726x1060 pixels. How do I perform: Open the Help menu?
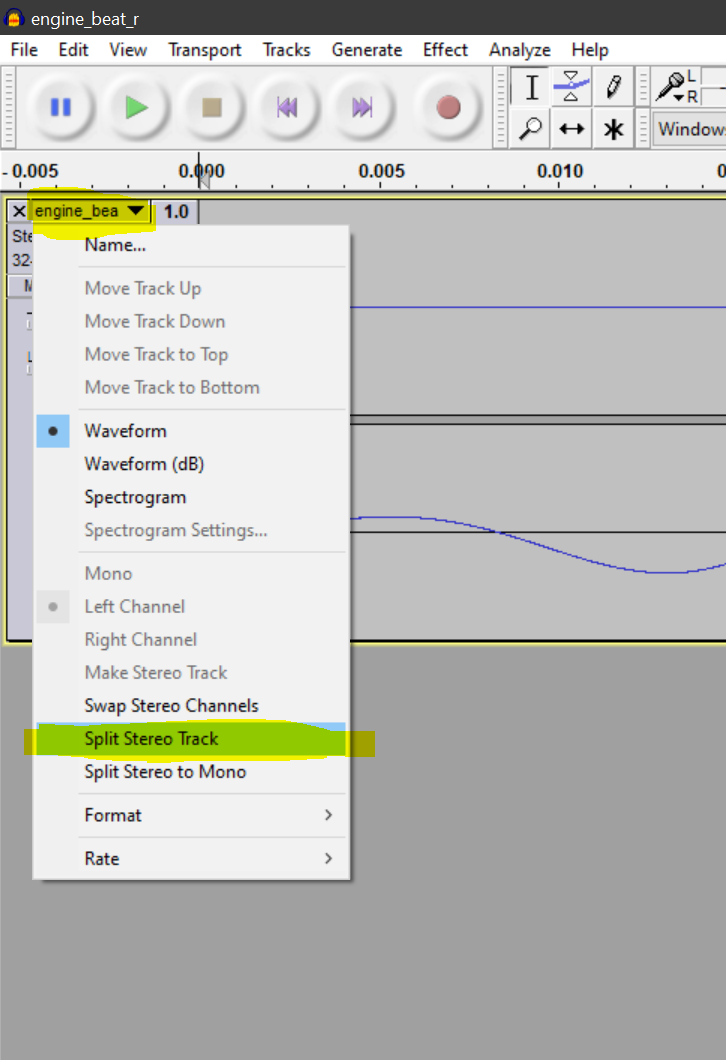(x=589, y=50)
